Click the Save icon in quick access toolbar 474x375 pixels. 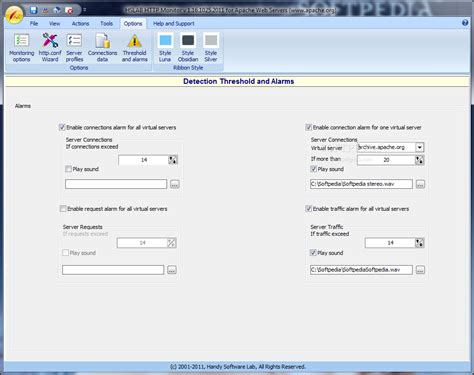click(x=33, y=10)
